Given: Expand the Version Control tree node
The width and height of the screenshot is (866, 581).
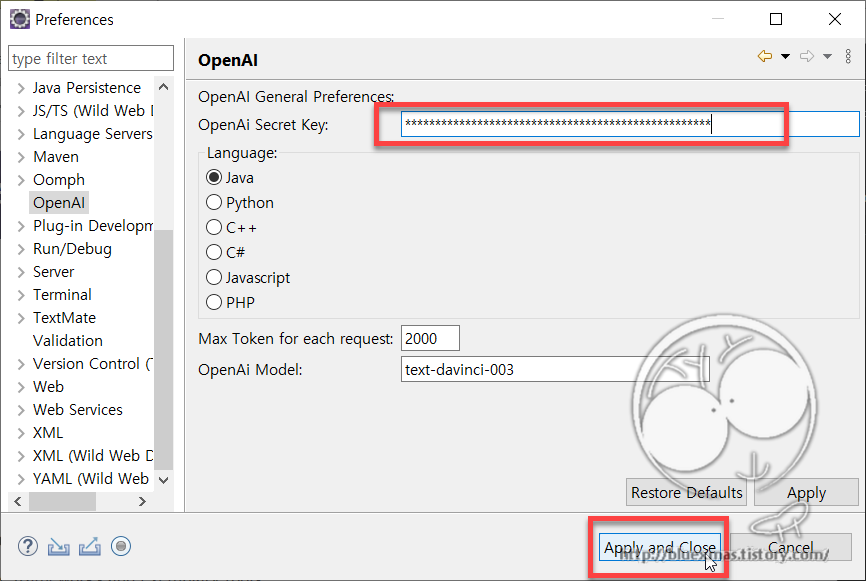Looking at the screenshot, I should click(21, 365).
